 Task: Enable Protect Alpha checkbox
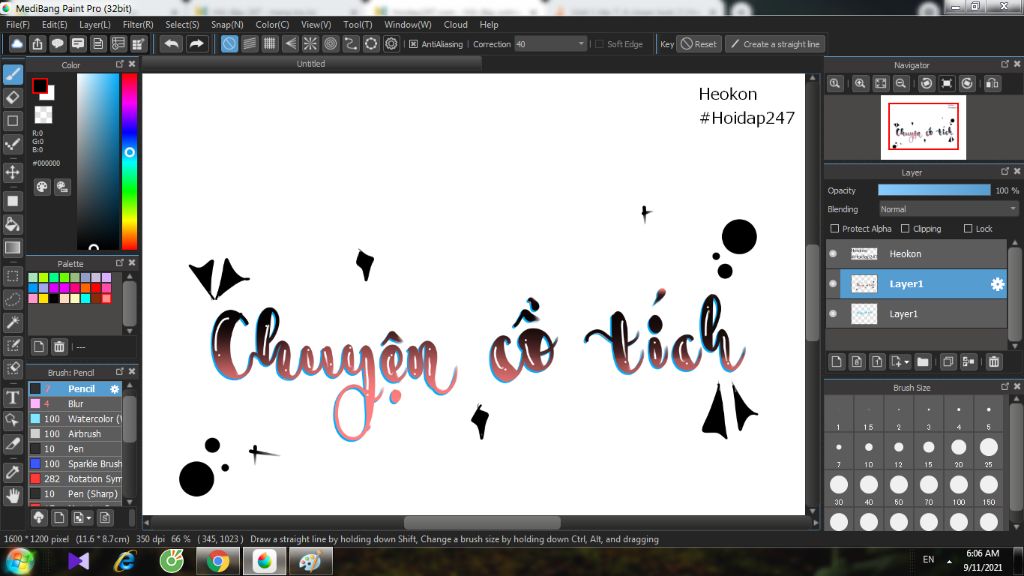point(835,229)
